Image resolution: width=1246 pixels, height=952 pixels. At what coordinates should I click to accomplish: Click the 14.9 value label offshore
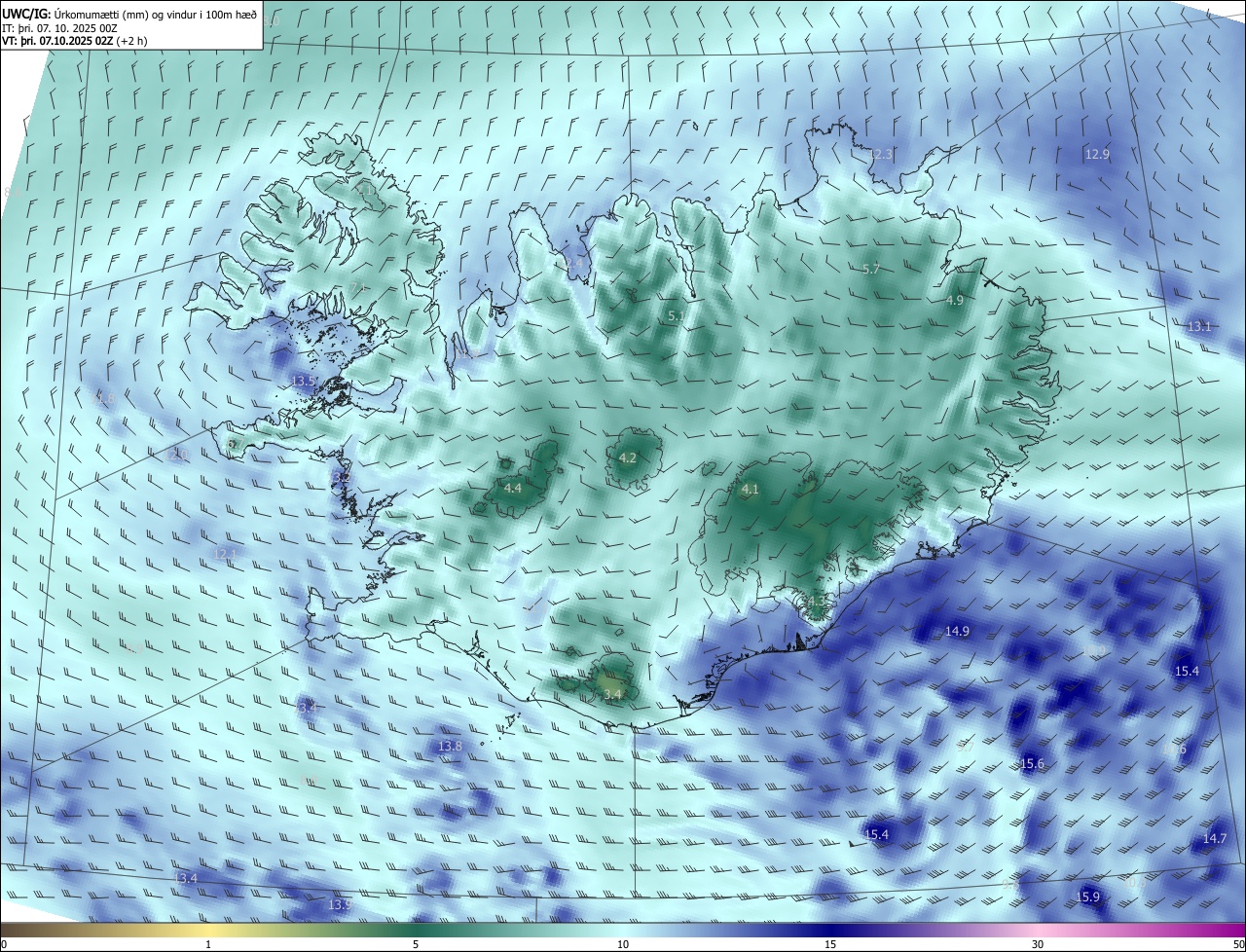click(x=958, y=631)
